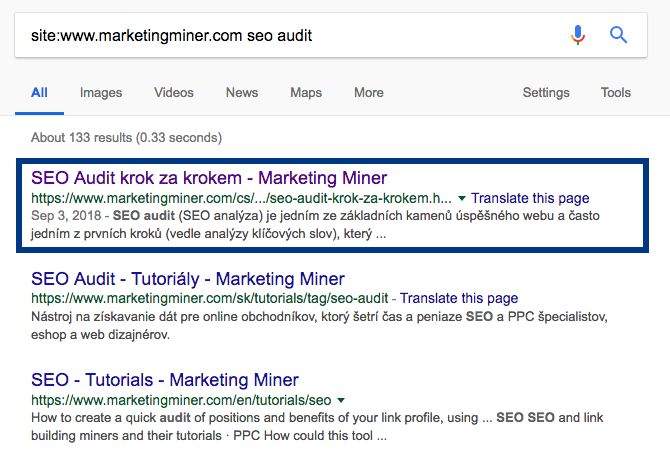The height and width of the screenshot is (462, 670).
Task: Click the en/tutorials/seo green URL text
Action: coord(181,400)
